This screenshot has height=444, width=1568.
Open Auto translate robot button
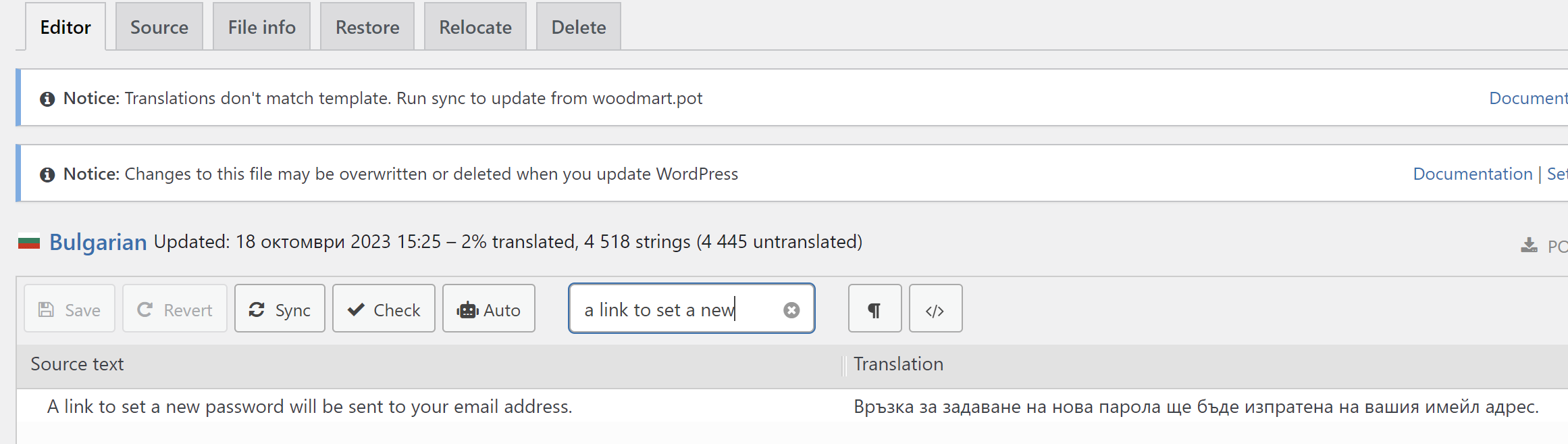coord(489,310)
